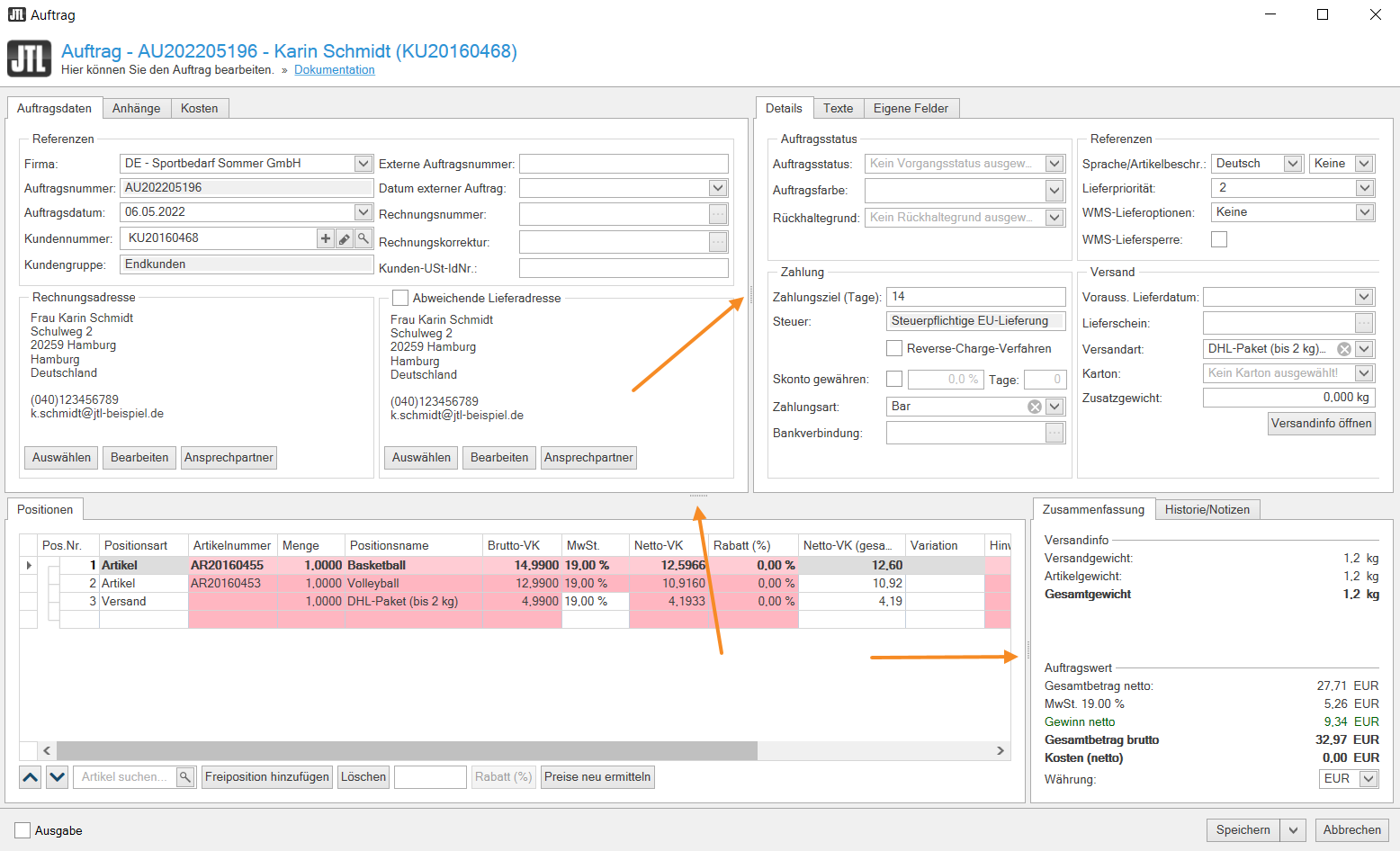This screenshot has width=1400, height=851.
Task: Enable Abweichende Lieferadresse checkbox
Action: pyautogui.click(x=400, y=298)
